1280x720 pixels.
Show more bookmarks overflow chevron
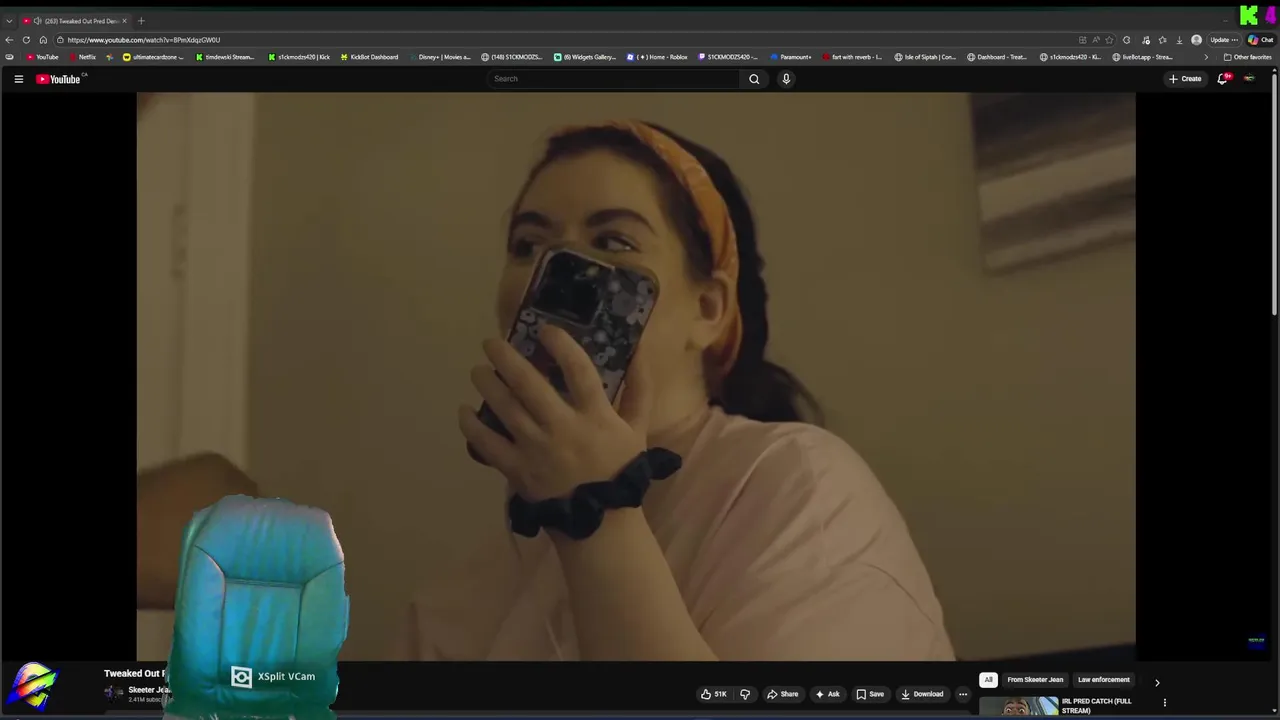click(x=1205, y=57)
